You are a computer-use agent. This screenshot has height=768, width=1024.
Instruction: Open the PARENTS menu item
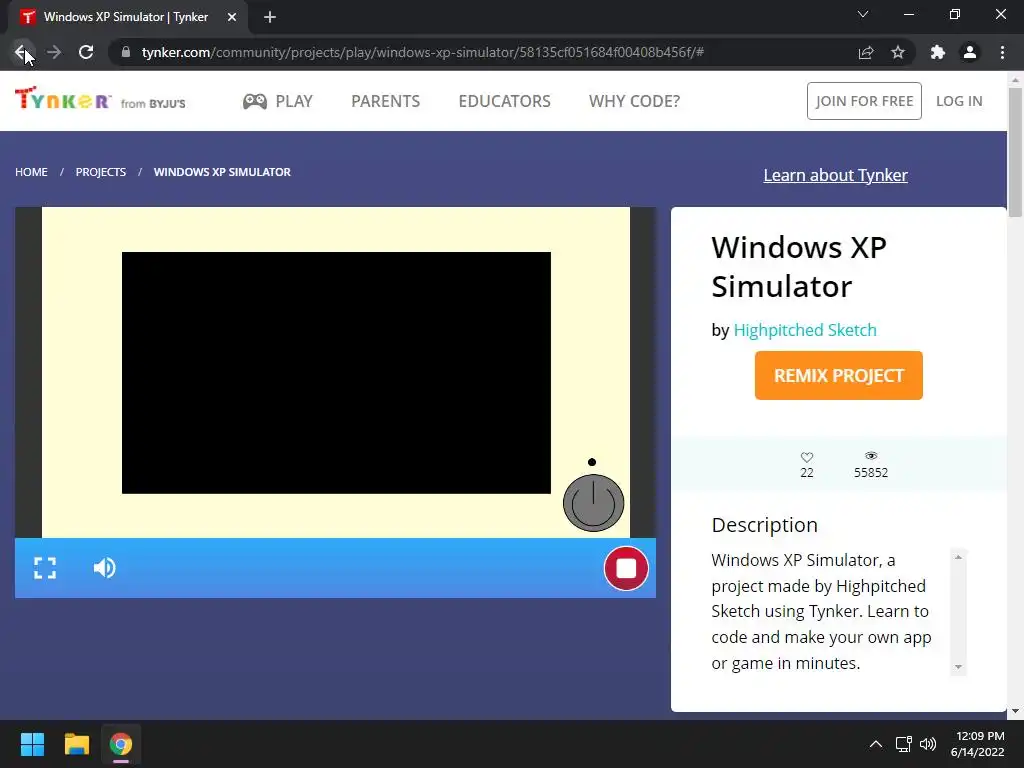[385, 101]
